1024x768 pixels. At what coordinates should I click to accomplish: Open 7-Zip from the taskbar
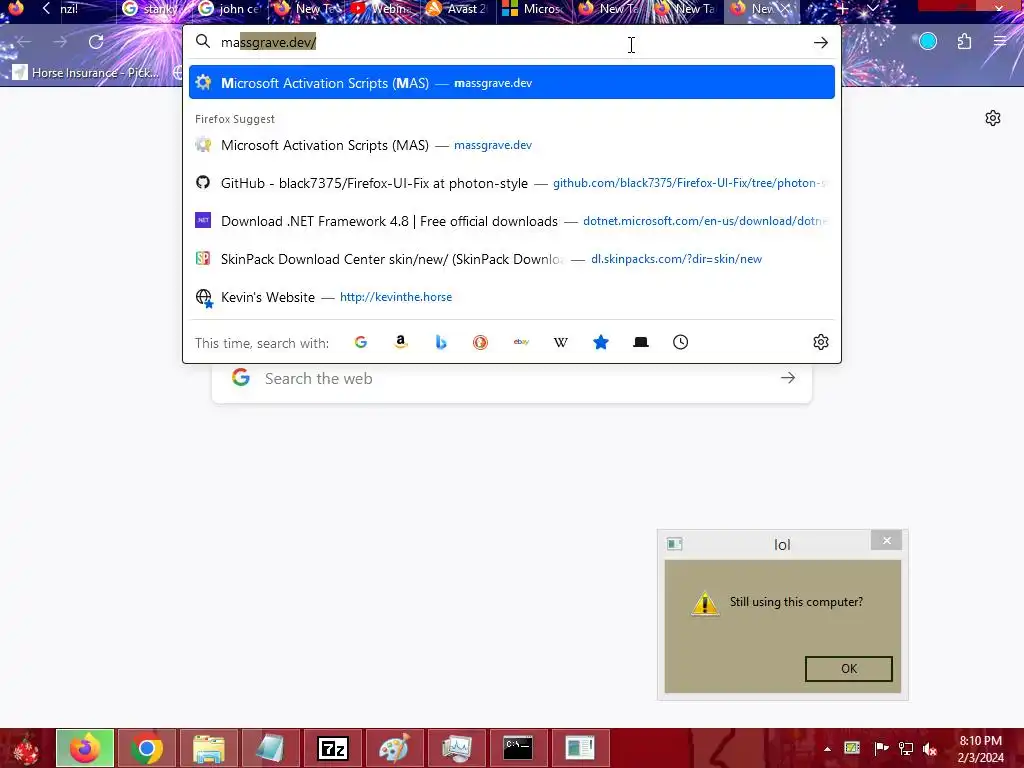[332, 748]
